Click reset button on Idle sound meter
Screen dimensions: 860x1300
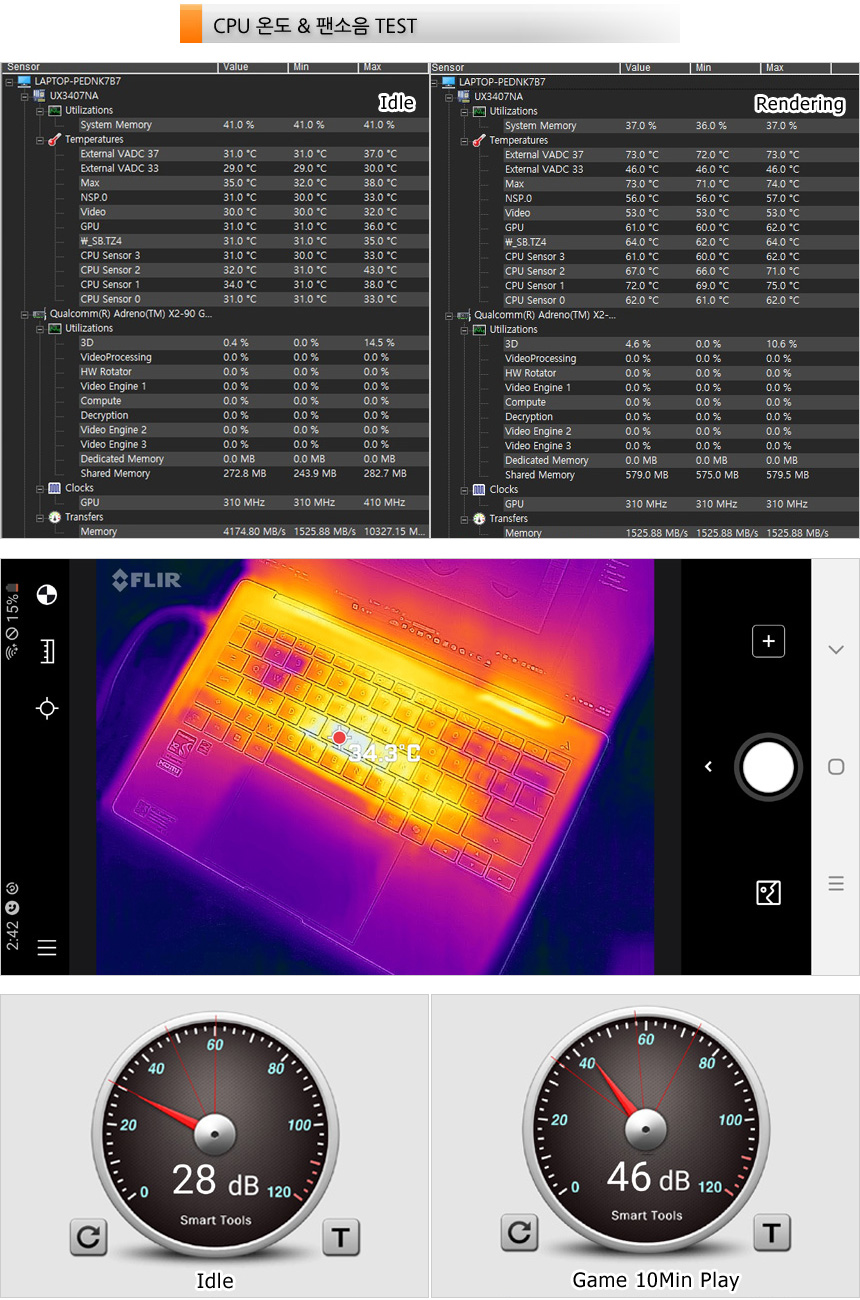click(88, 1238)
